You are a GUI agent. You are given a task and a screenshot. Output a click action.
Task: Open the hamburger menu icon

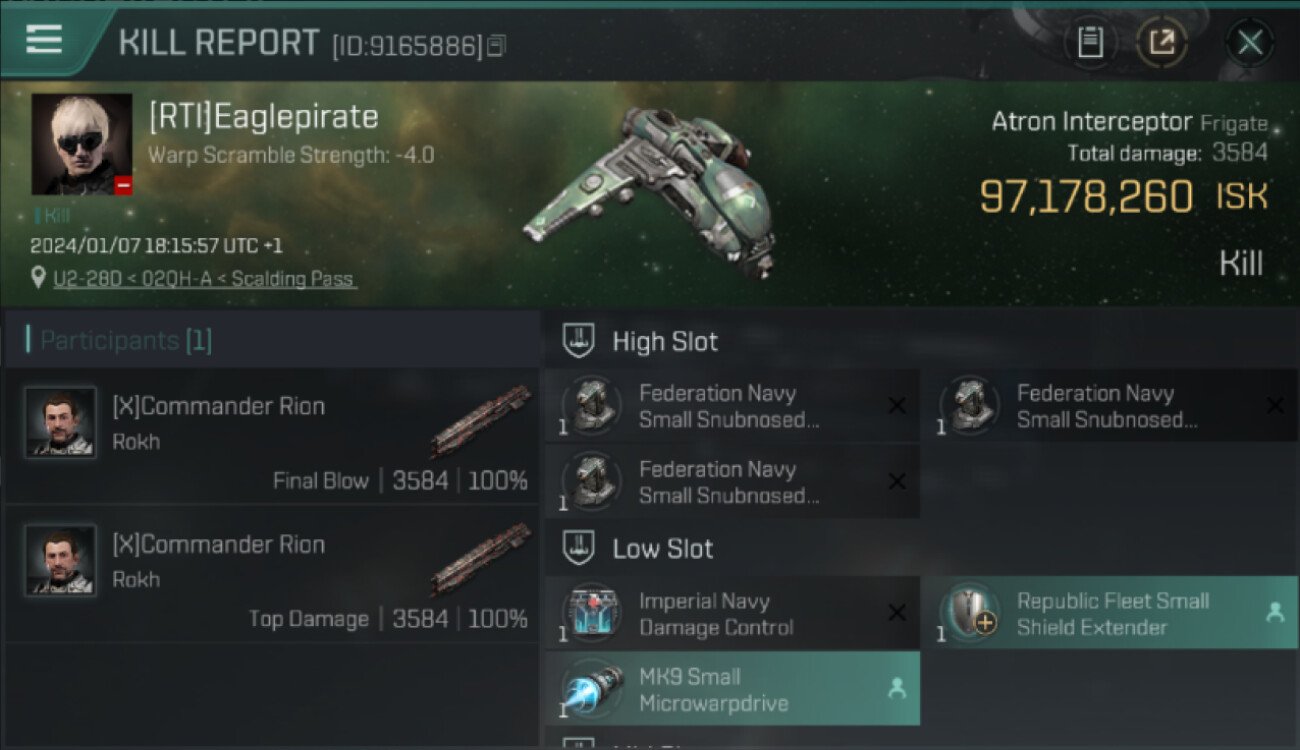43,39
